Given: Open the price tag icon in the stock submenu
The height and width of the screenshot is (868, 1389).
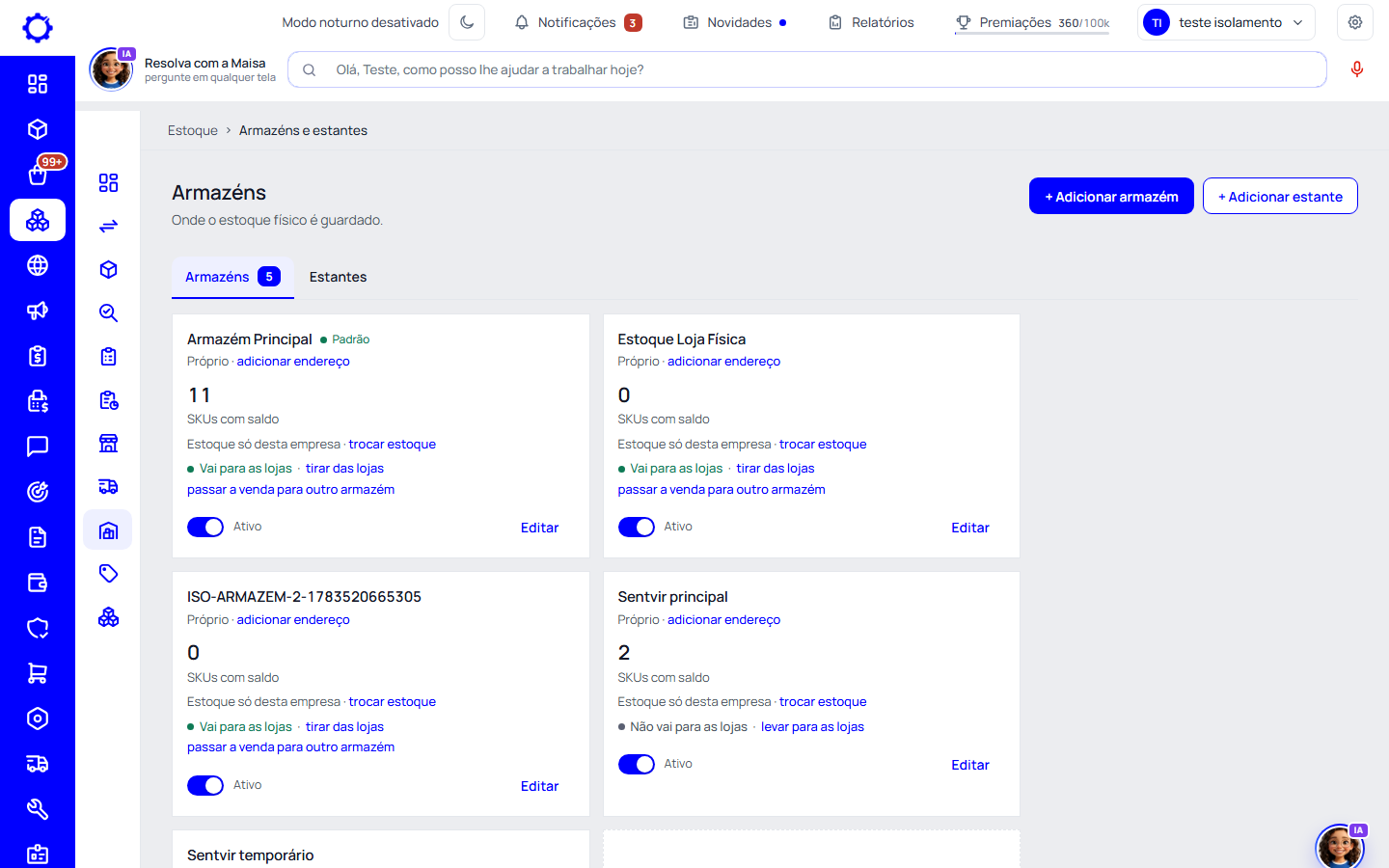Looking at the screenshot, I should point(108,574).
